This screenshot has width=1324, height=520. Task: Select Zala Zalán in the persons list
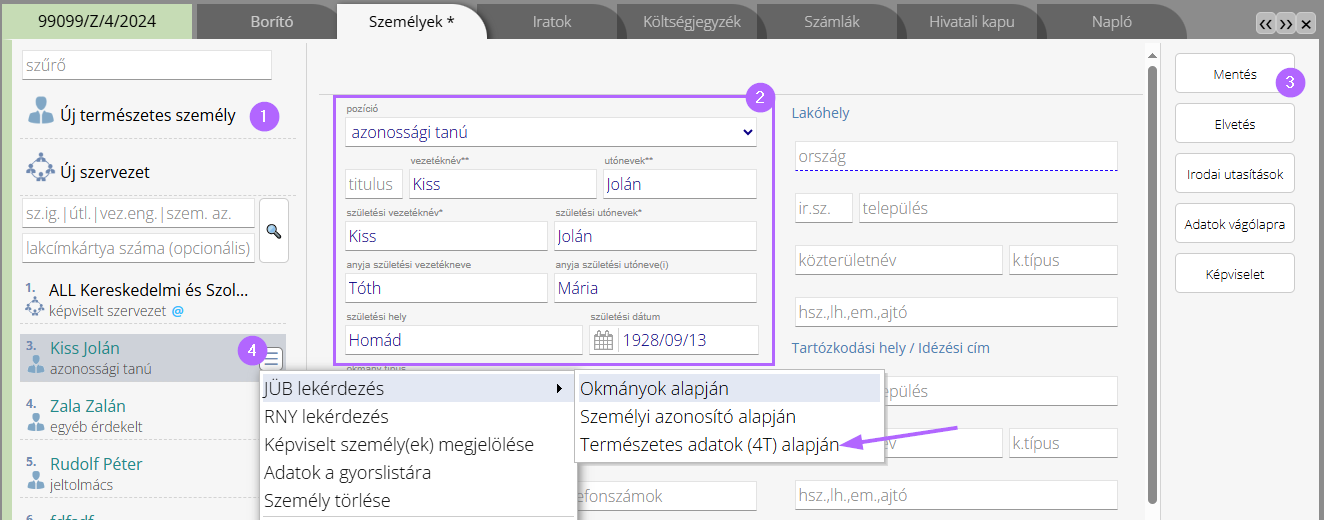pos(153,416)
